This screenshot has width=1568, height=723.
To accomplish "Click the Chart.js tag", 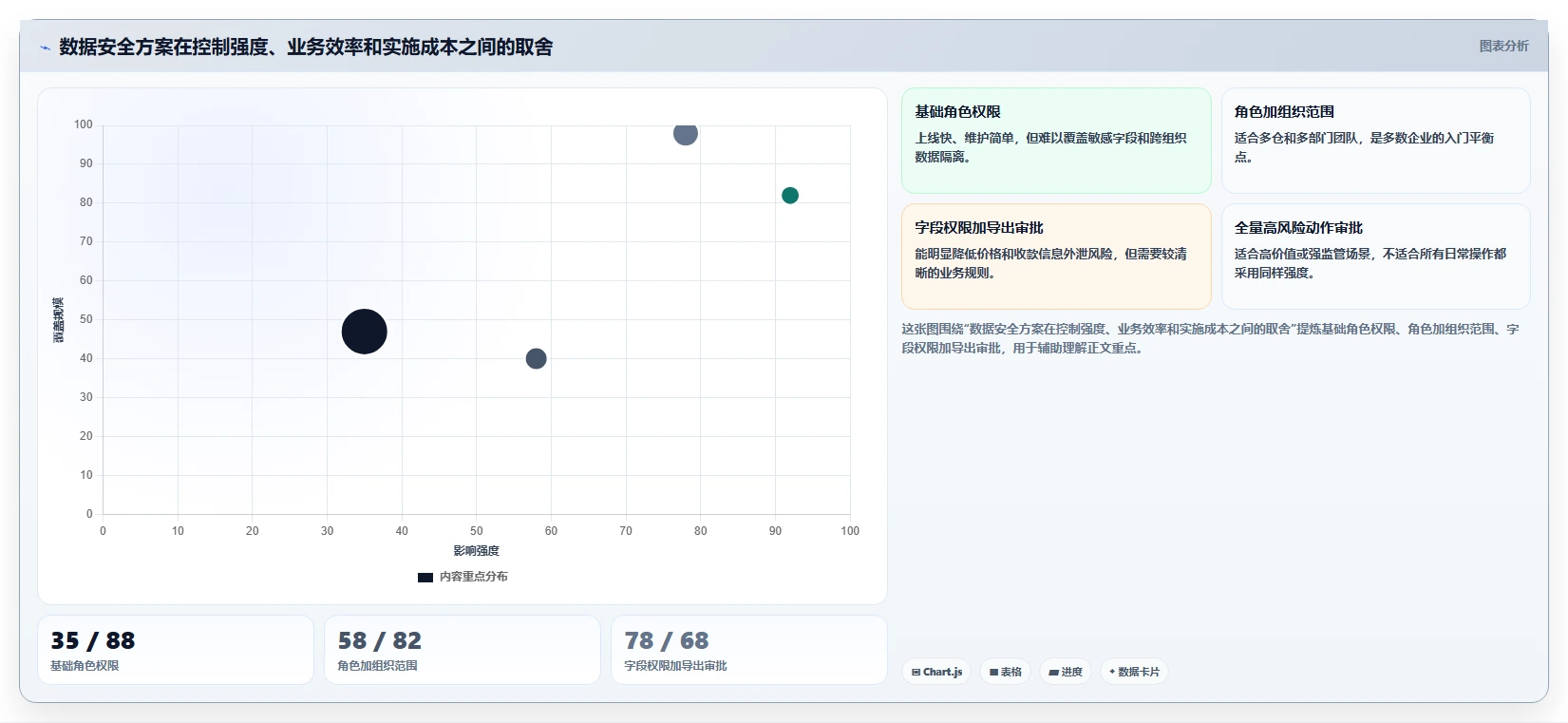I will (x=936, y=672).
